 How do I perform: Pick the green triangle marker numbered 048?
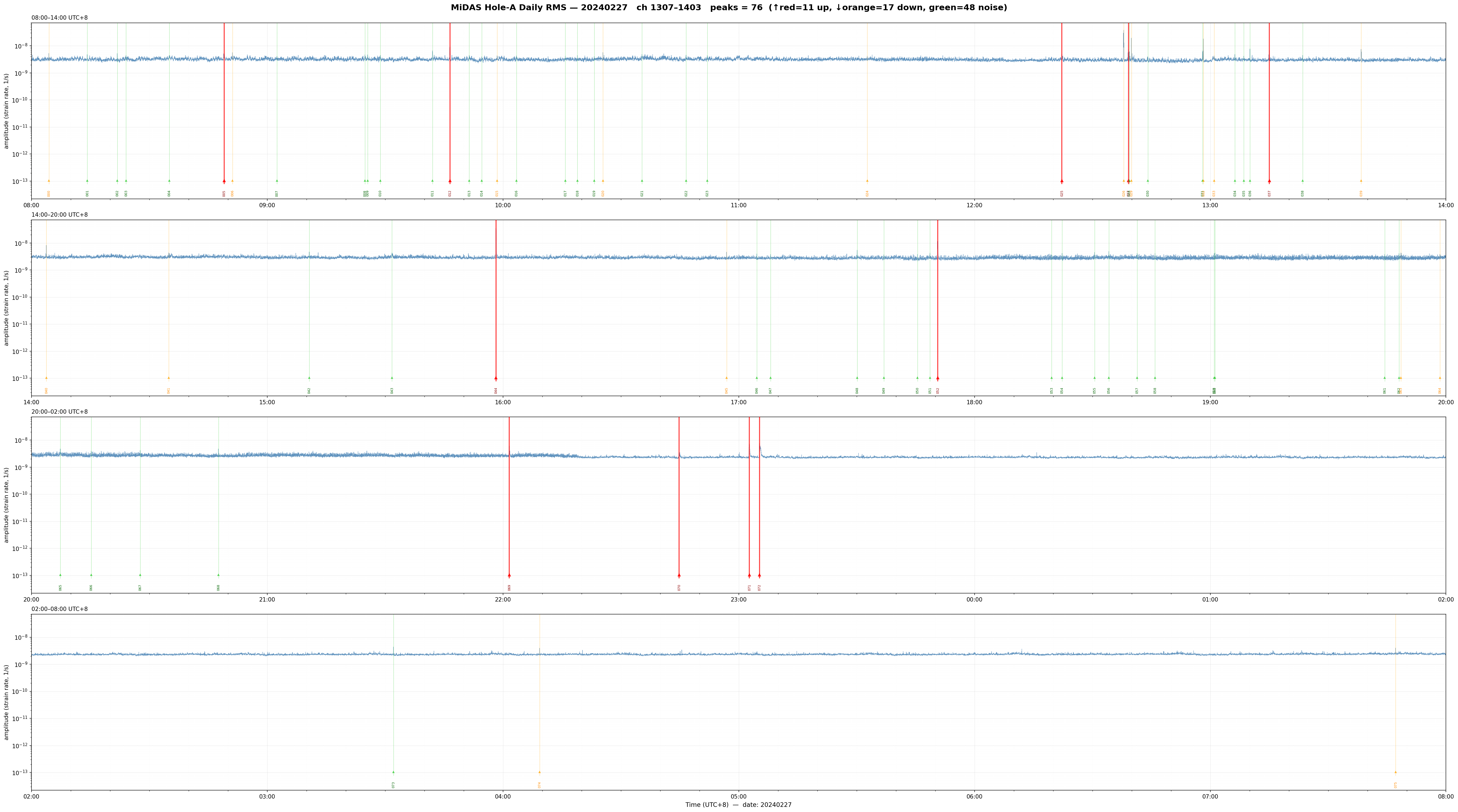coord(857,378)
